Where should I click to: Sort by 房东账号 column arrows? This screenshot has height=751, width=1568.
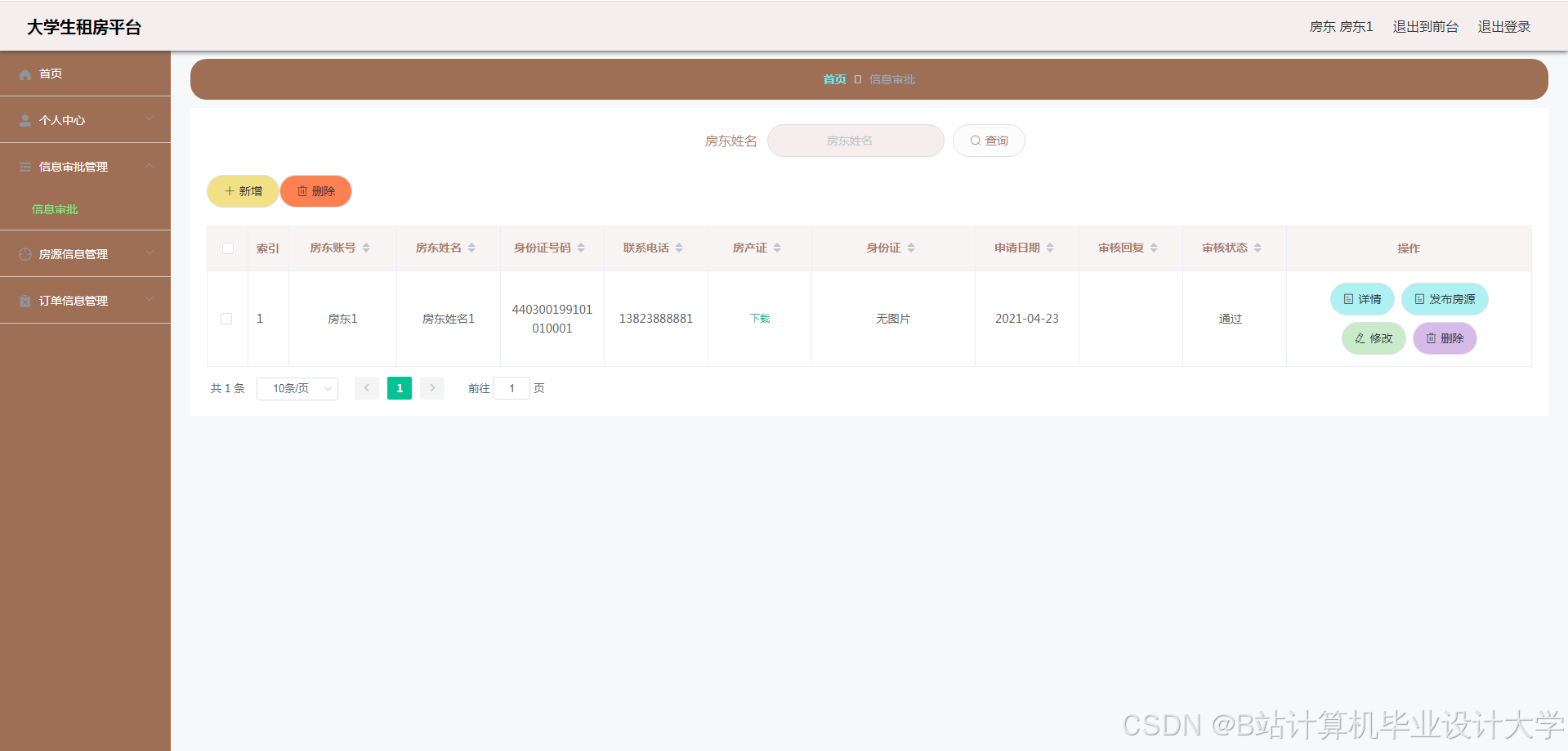pyautogui.click(x=366, y=248)
